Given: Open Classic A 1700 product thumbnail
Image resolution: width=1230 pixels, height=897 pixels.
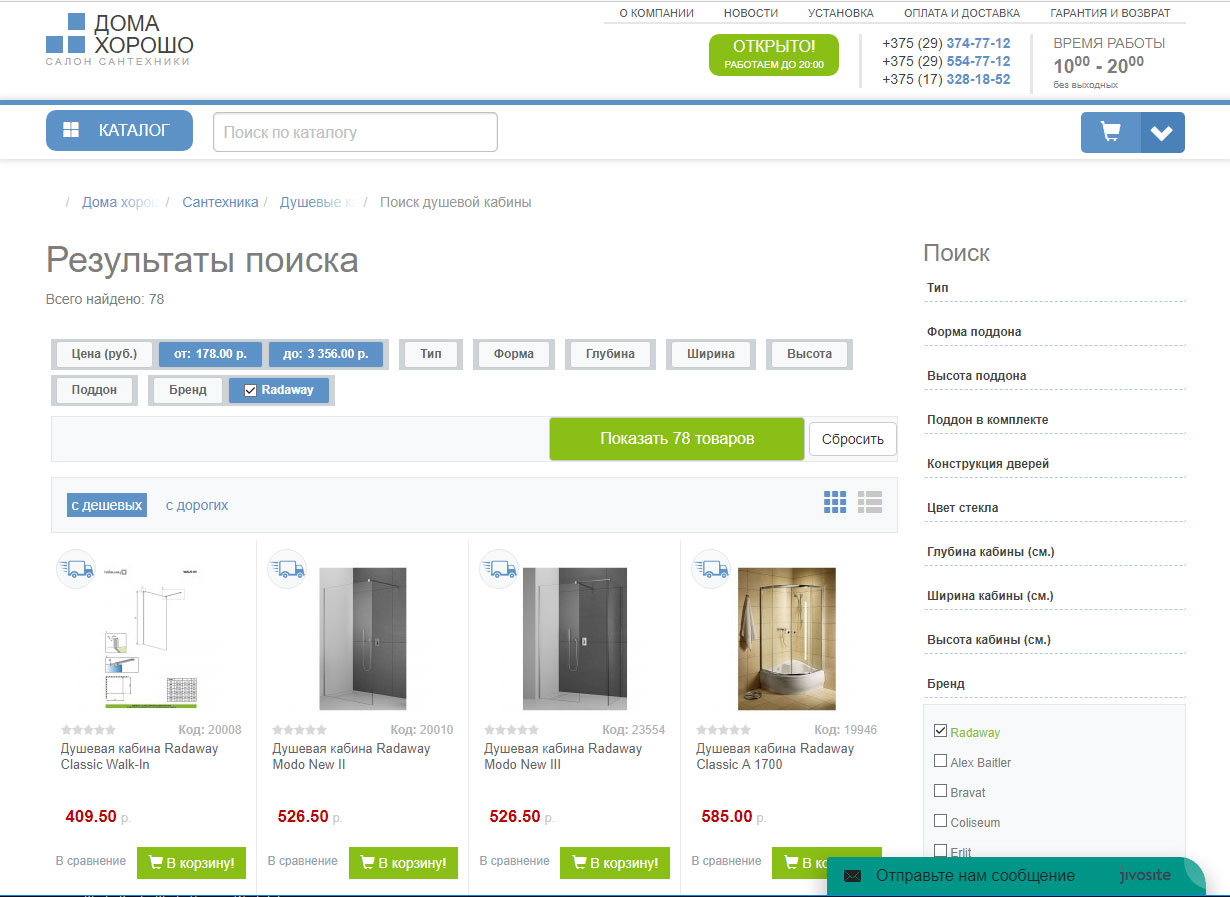Looking at the screenshot, I should pyautogui.click(x=786, y=638).
